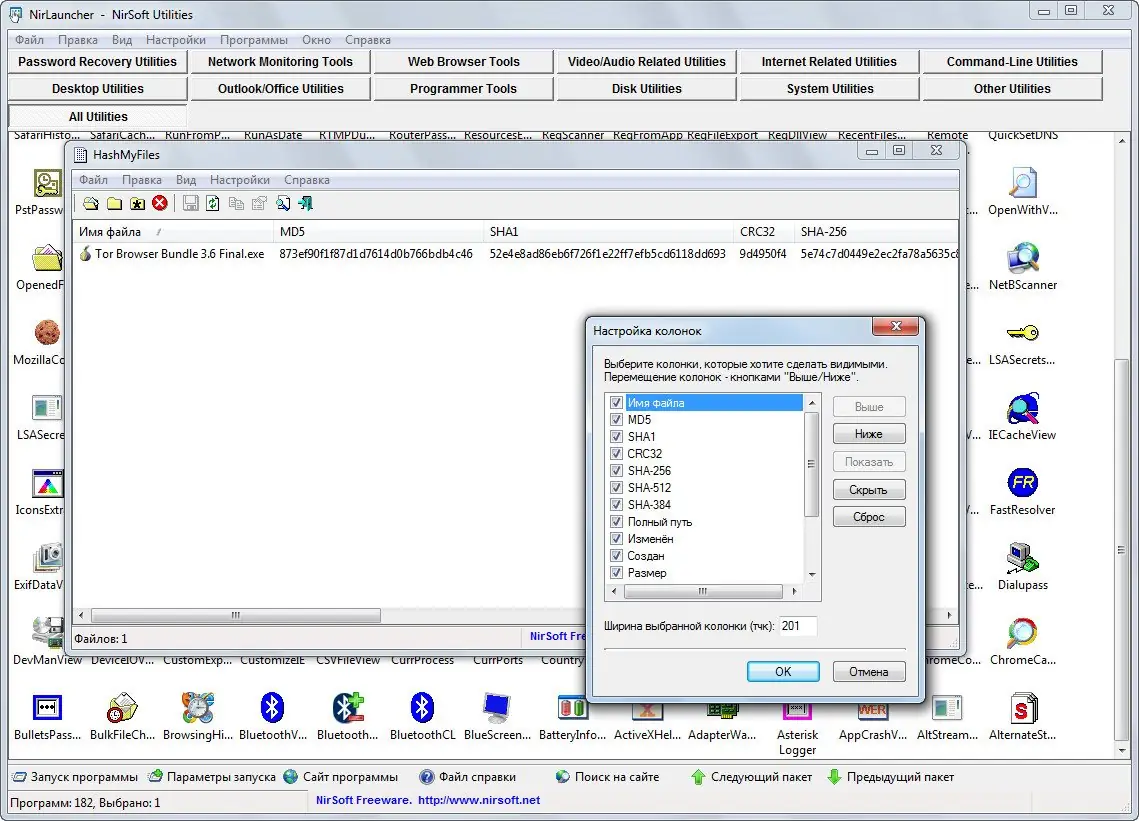Click the save floppy disk icon
Image resolution: width=1139 pixels, height=821 pixels.
point(190,203)
